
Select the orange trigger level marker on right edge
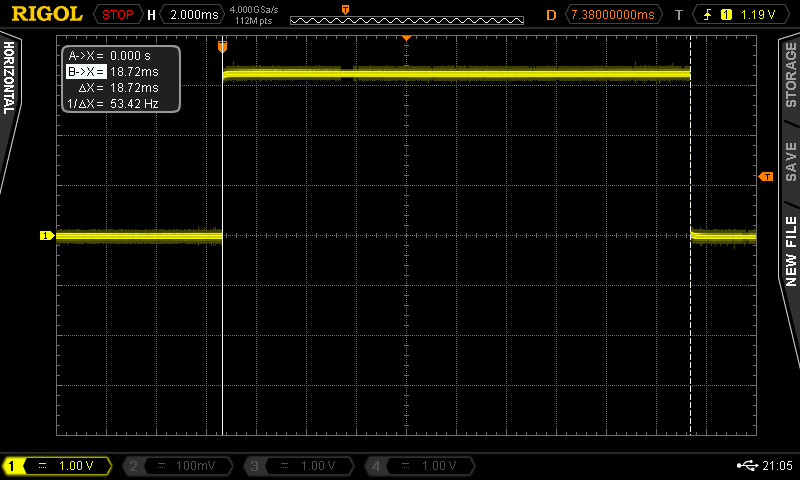point(766,177)
